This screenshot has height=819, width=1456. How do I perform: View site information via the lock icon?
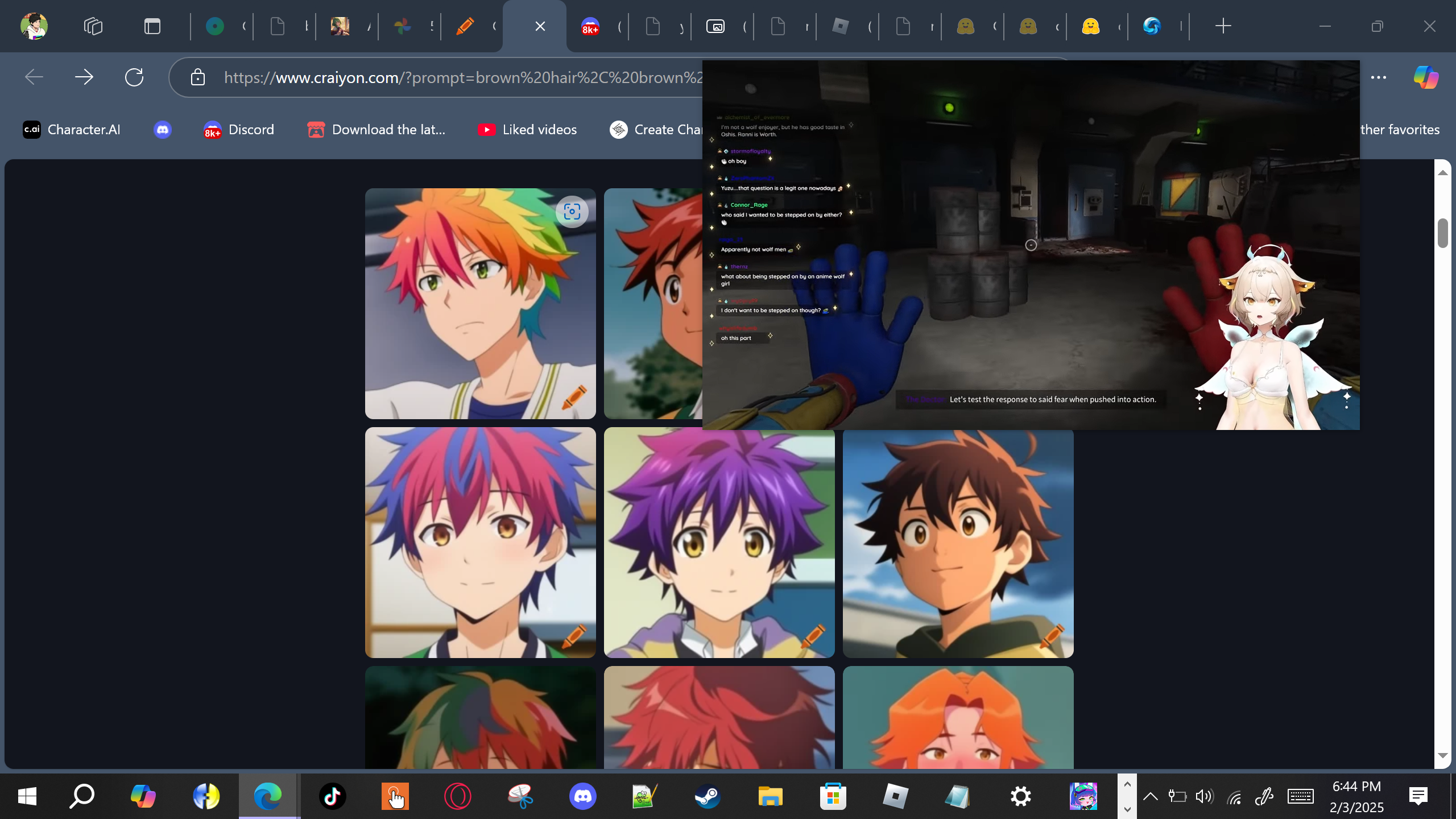[x=198, y=77]
